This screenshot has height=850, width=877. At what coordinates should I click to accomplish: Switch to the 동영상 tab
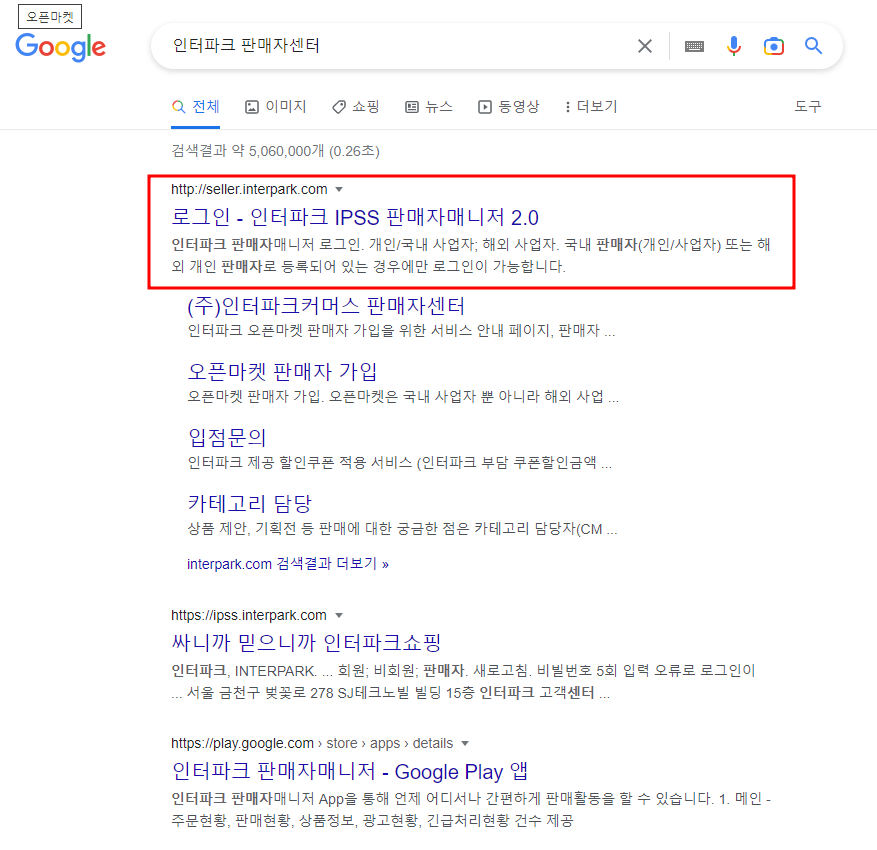tap(508, 107)
